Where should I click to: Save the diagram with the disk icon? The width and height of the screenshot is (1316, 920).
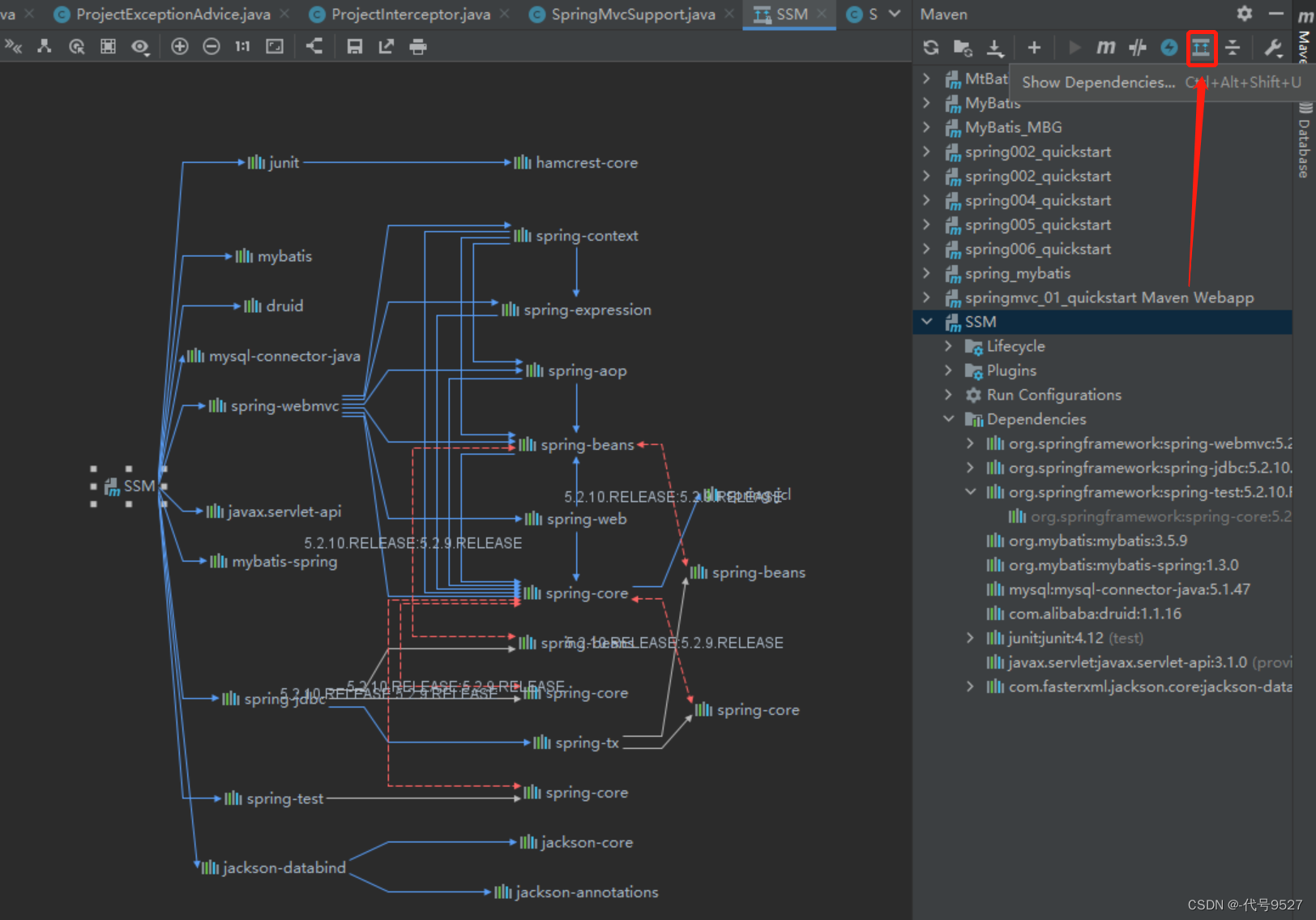(x=354, y=47)
